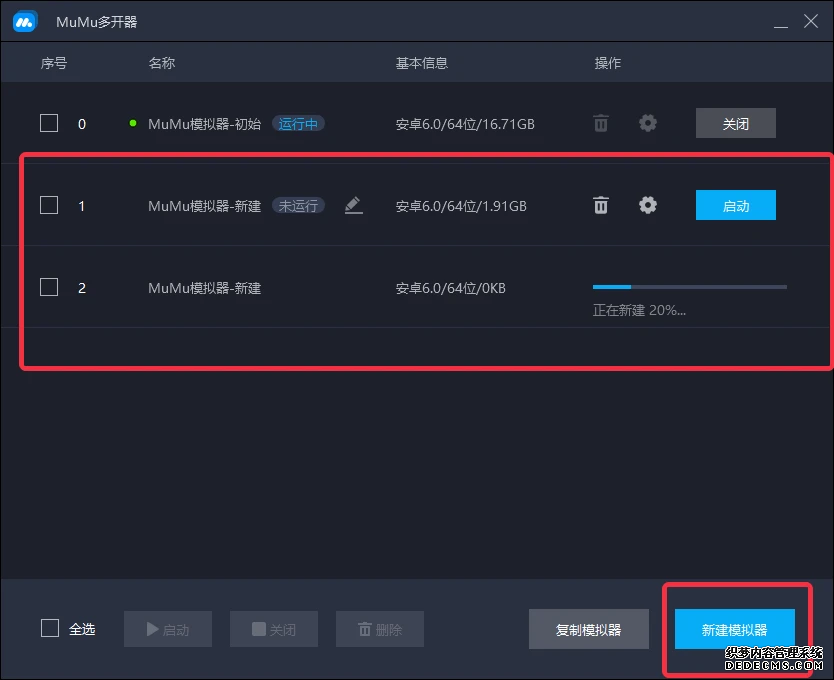Select the MuMu模拟器-初始 name
This screenshot has width=834, height=680.
point(204,124)
